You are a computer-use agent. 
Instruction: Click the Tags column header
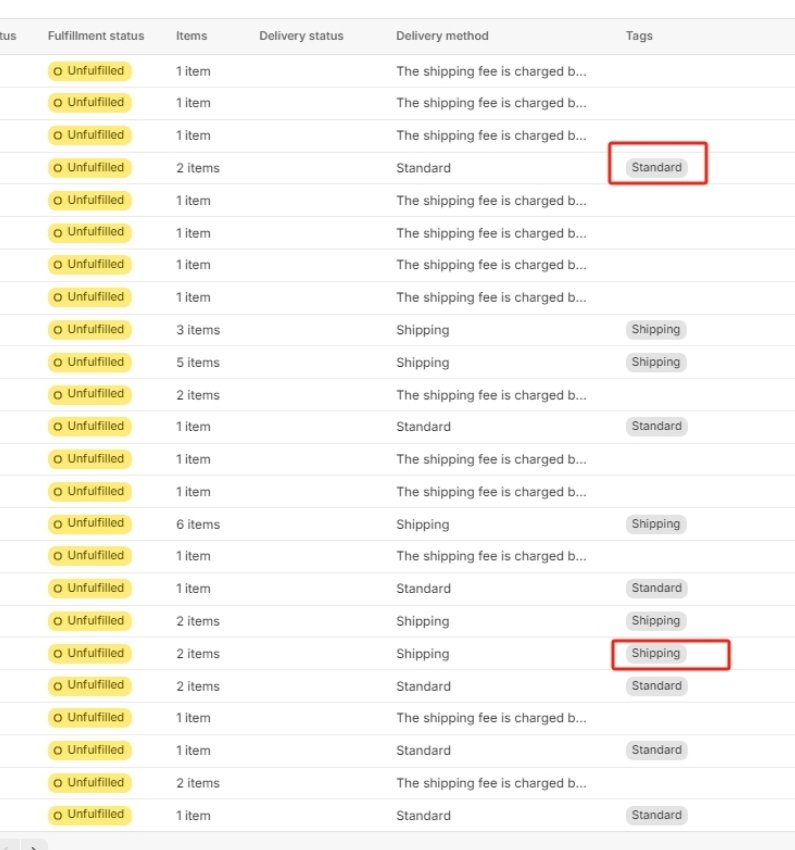pos(639,36)
